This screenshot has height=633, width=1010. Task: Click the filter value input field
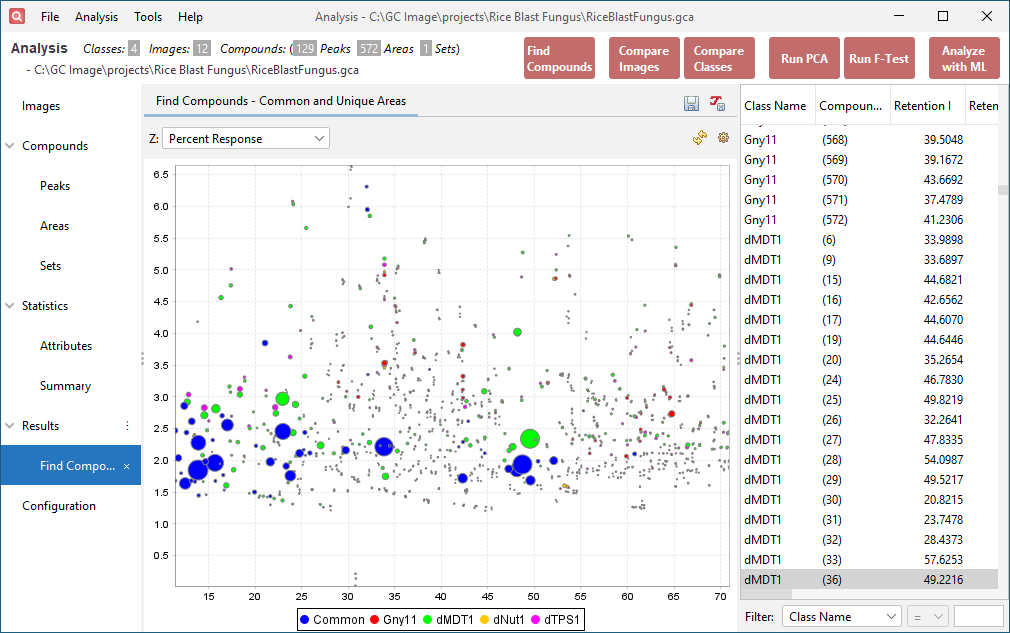coord(979,615)
